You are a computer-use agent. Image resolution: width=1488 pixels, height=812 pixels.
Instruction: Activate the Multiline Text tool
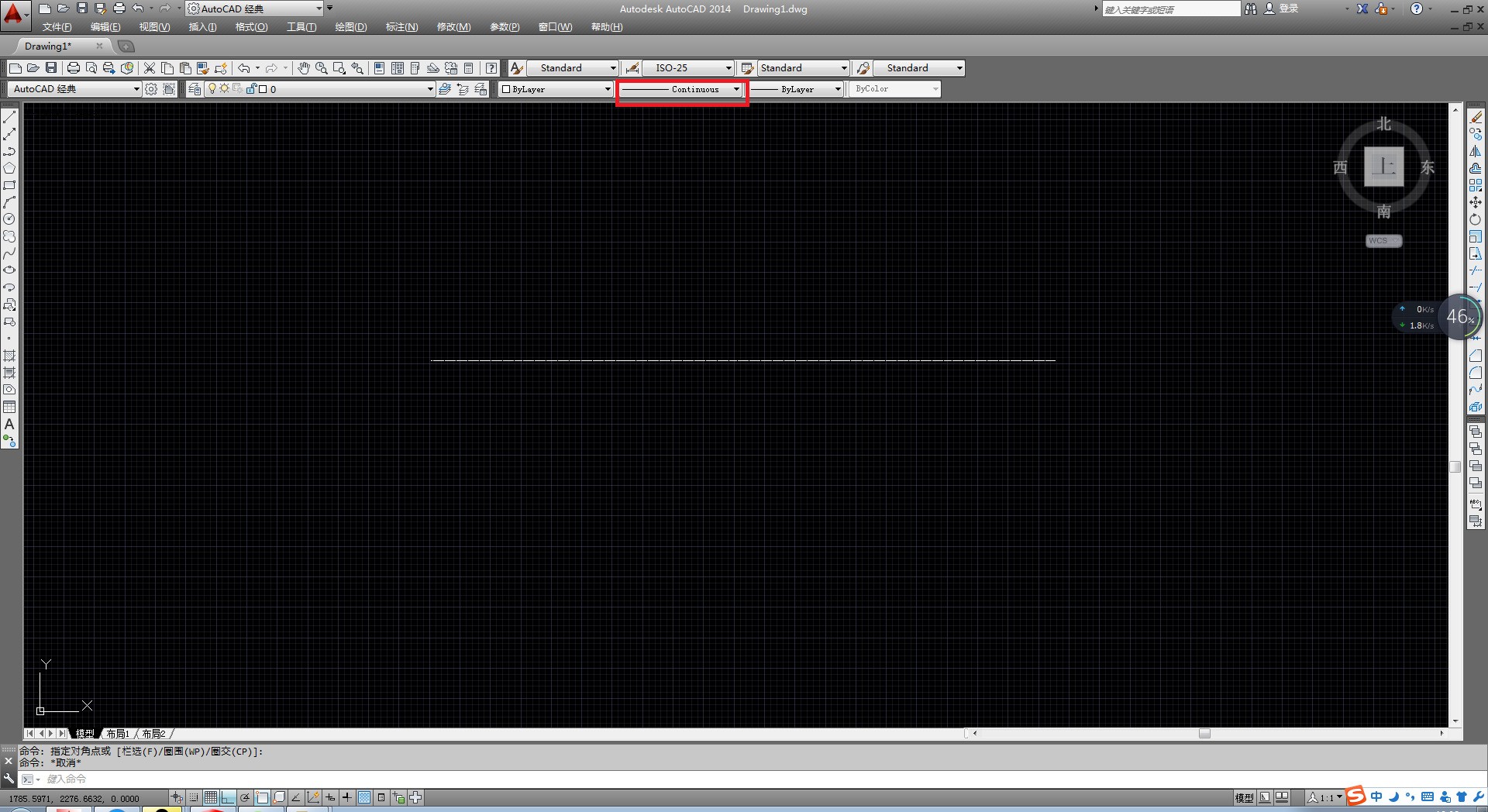pos(9,424)
